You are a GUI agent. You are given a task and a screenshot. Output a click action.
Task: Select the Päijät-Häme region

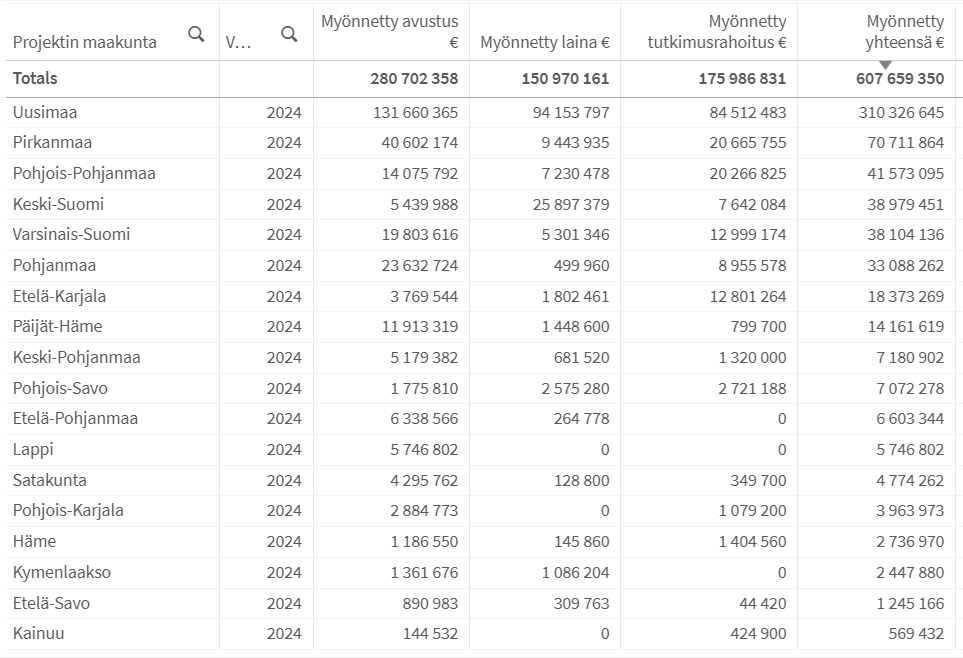pyautogui.click(x=57, y=327)
